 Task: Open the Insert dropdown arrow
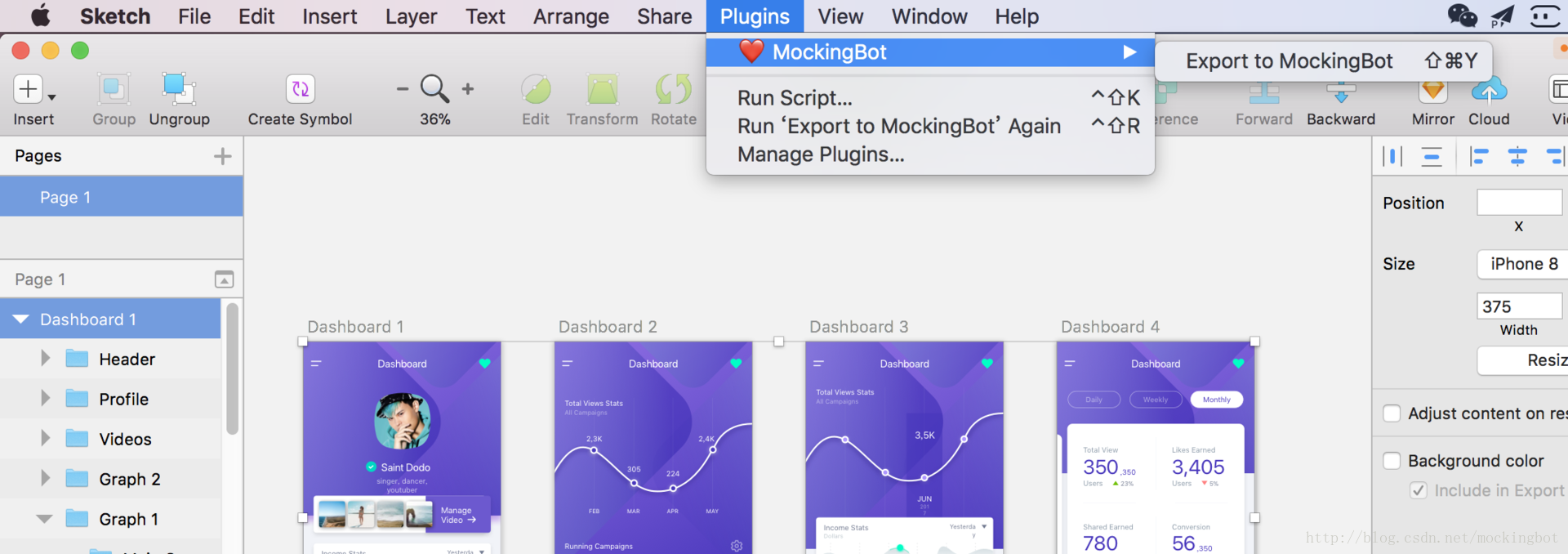tap(51, 97)
